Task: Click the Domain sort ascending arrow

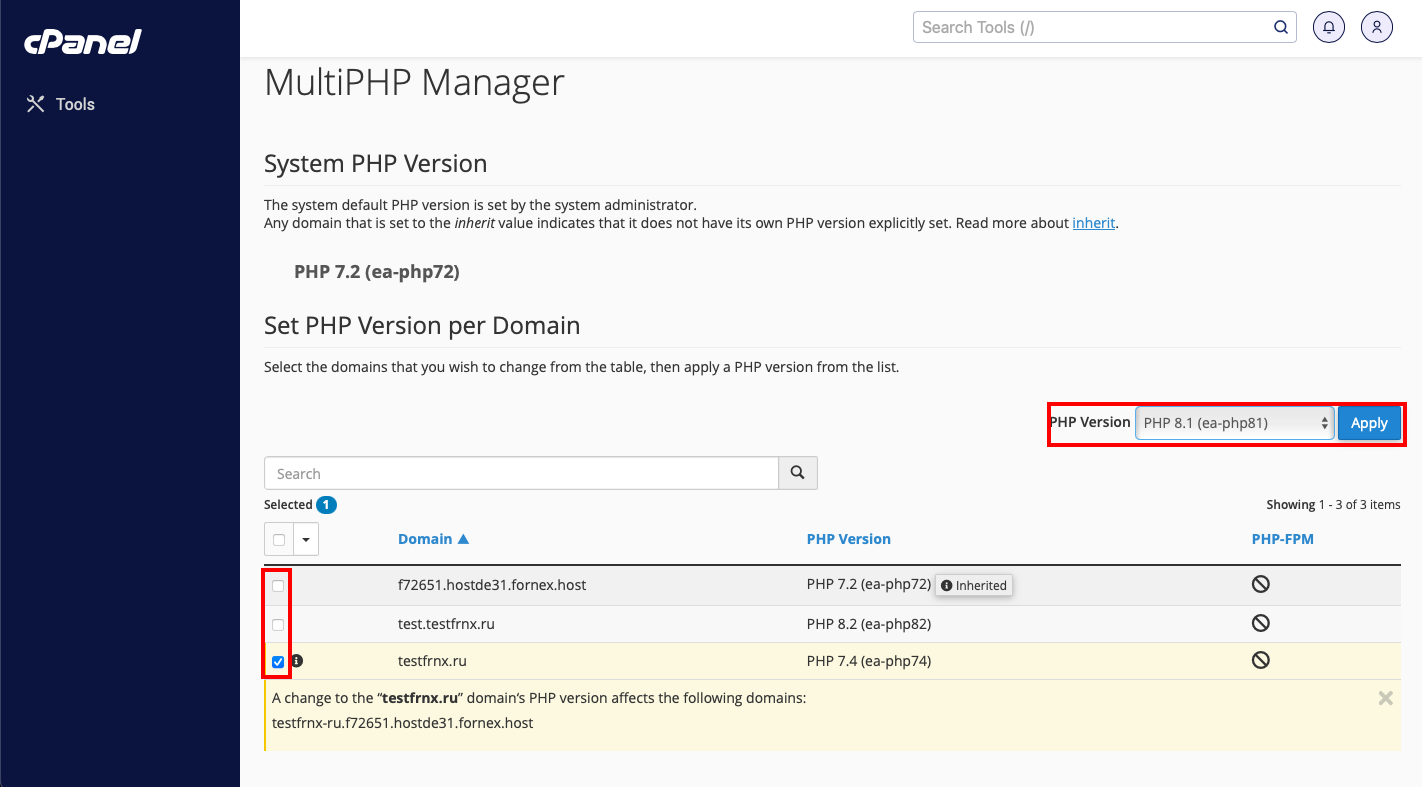Action: point(463,539)
